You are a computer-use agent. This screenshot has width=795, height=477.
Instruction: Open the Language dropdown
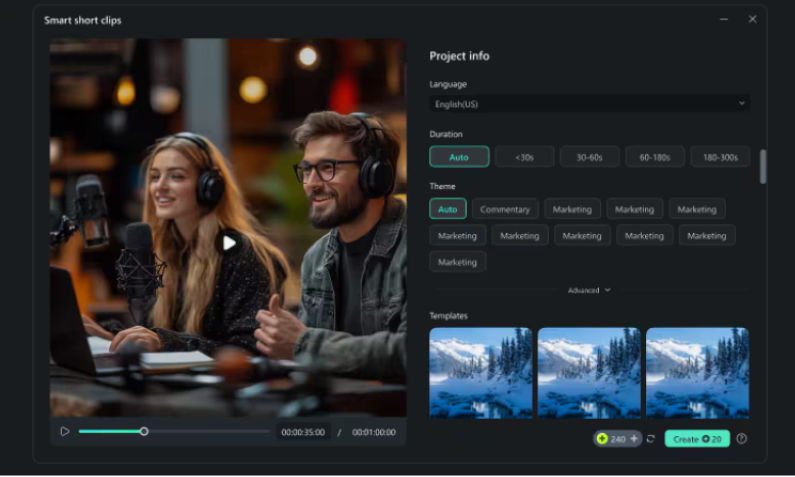590,103
